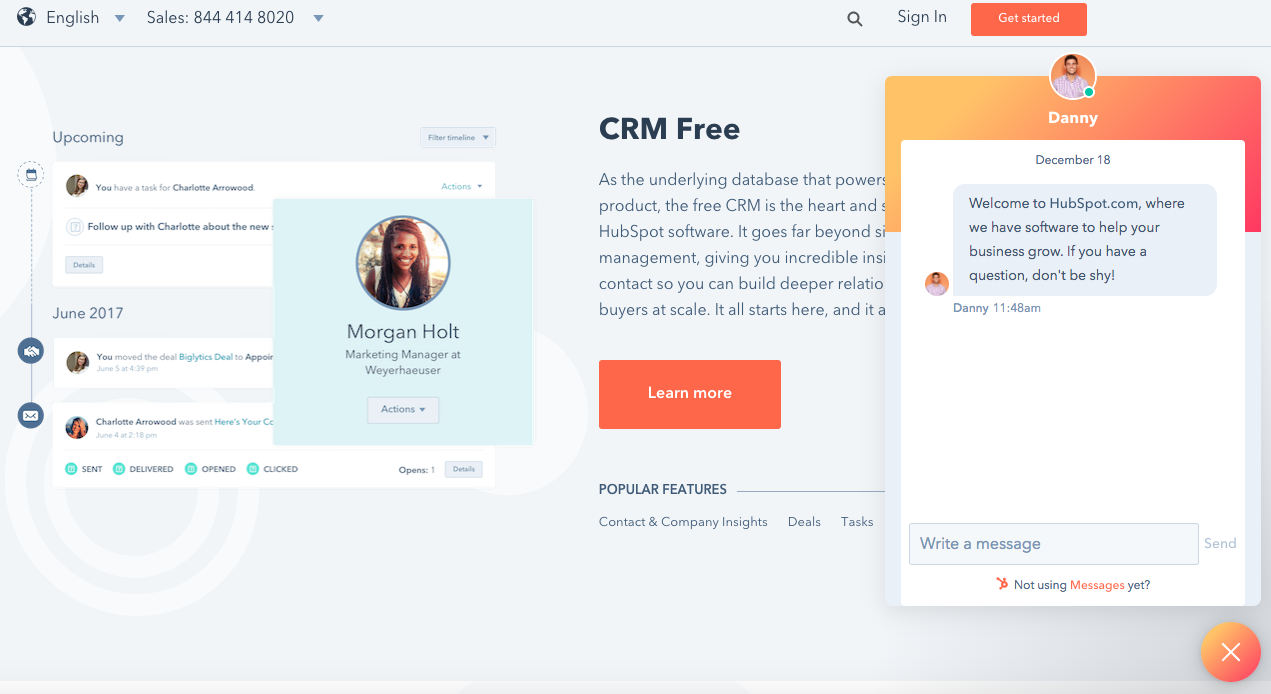Image resolution: width=1271 pixels, height=694 pixels.
Task: Click the CLICKED status icon
Action: tap(253, 469)
